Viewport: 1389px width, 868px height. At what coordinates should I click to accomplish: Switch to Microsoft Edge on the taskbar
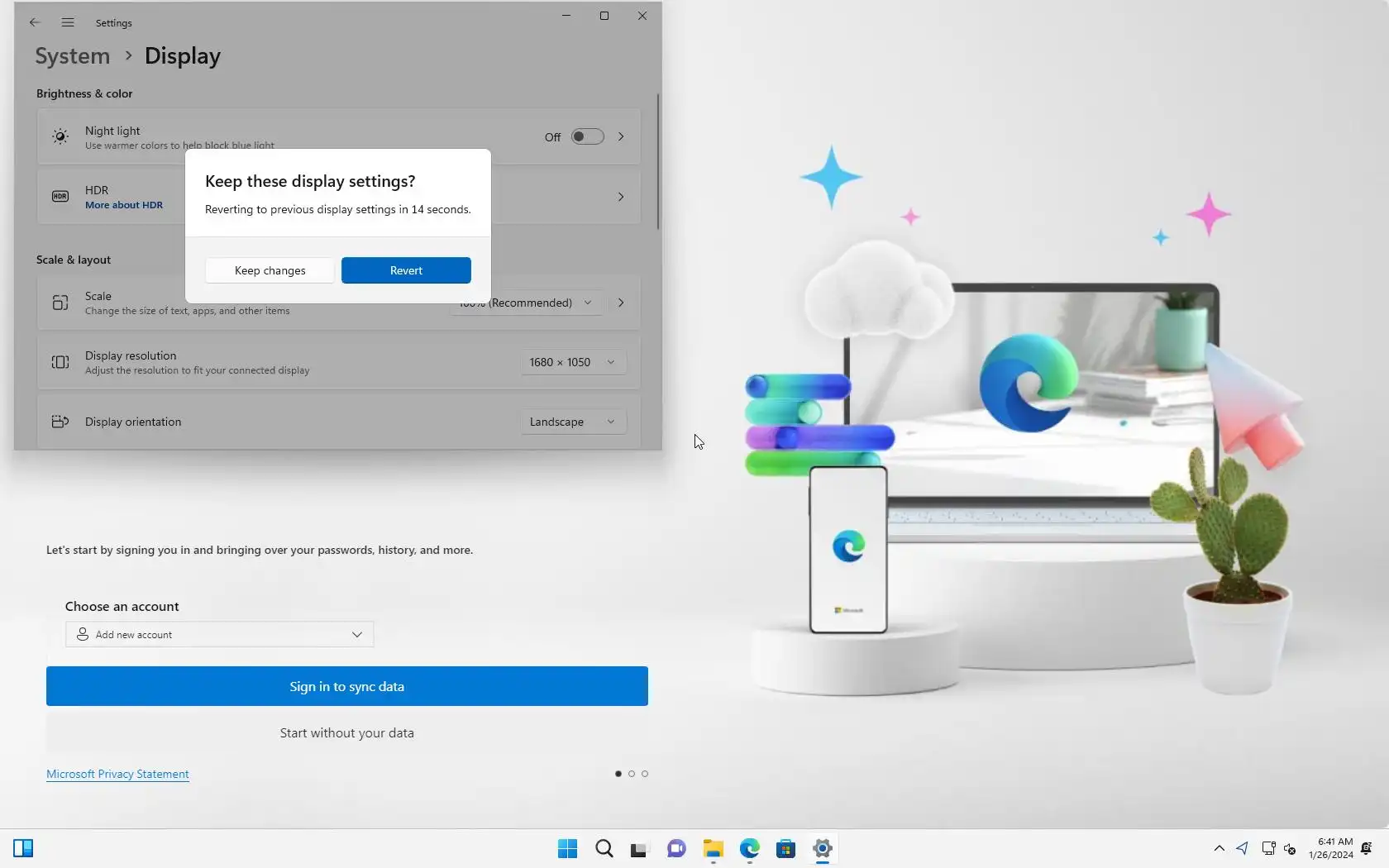(x=749, y=848)
